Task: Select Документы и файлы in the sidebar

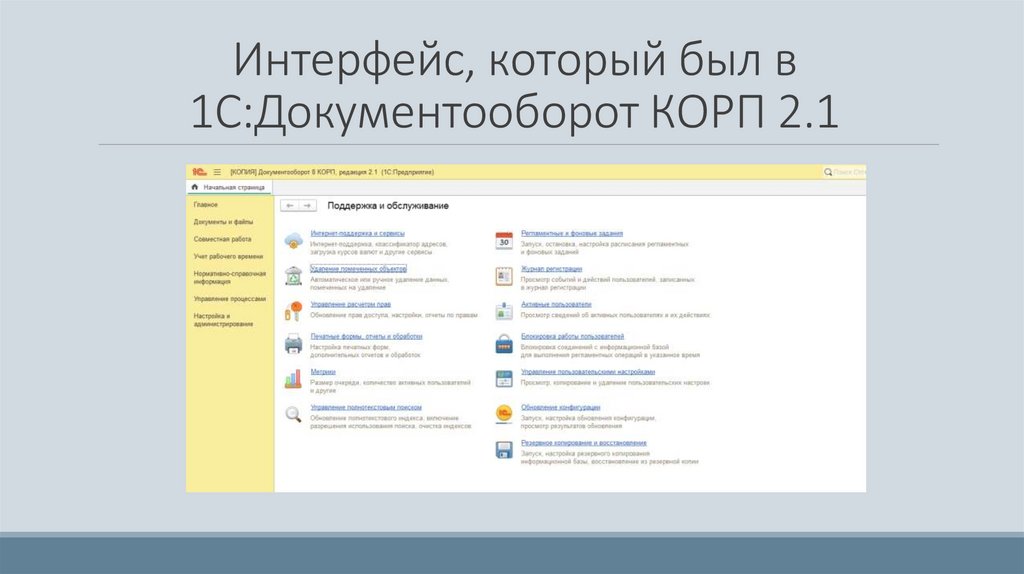Action: click(223, 222)
